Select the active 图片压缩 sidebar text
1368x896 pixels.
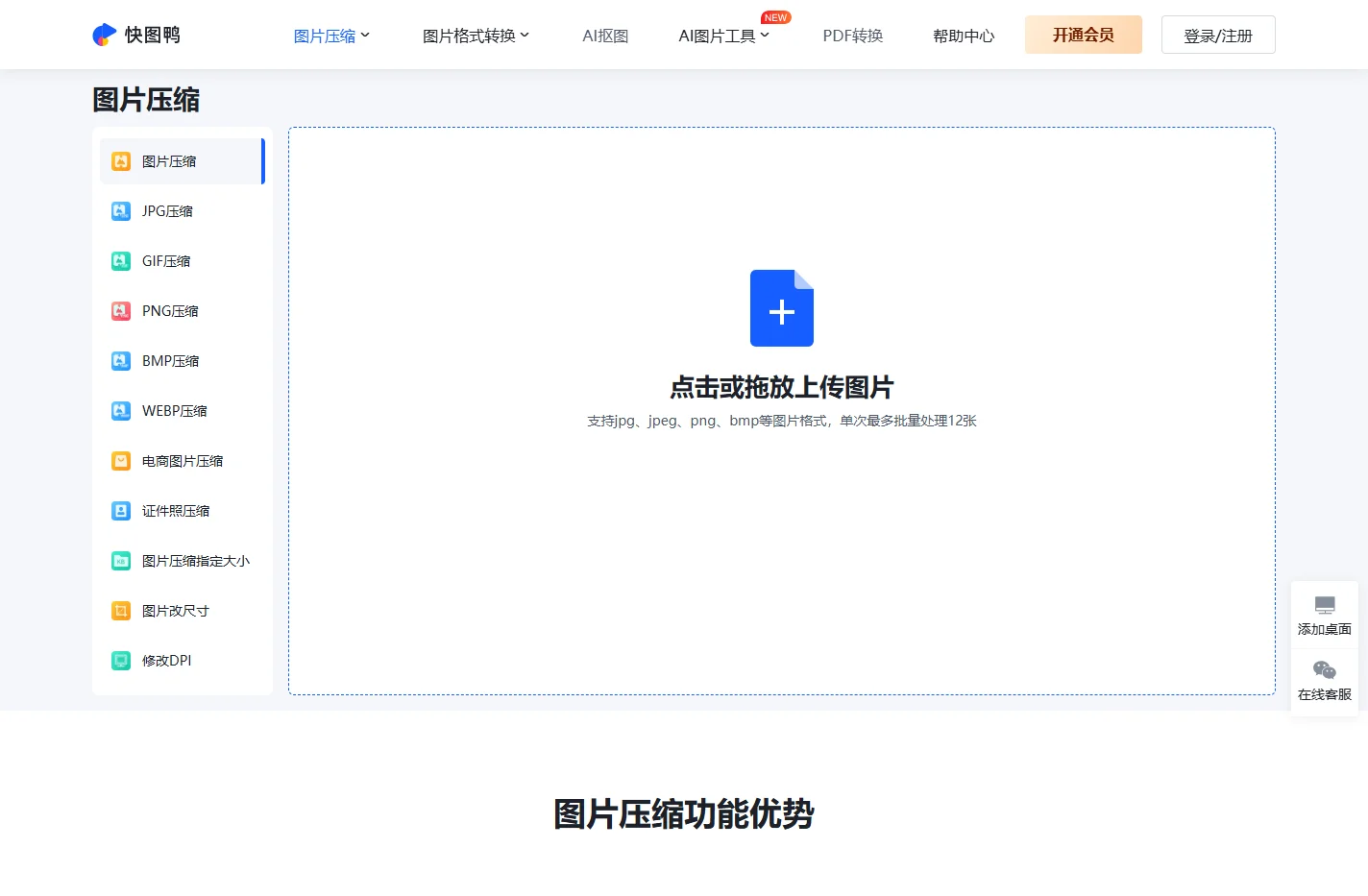point(169,161)
